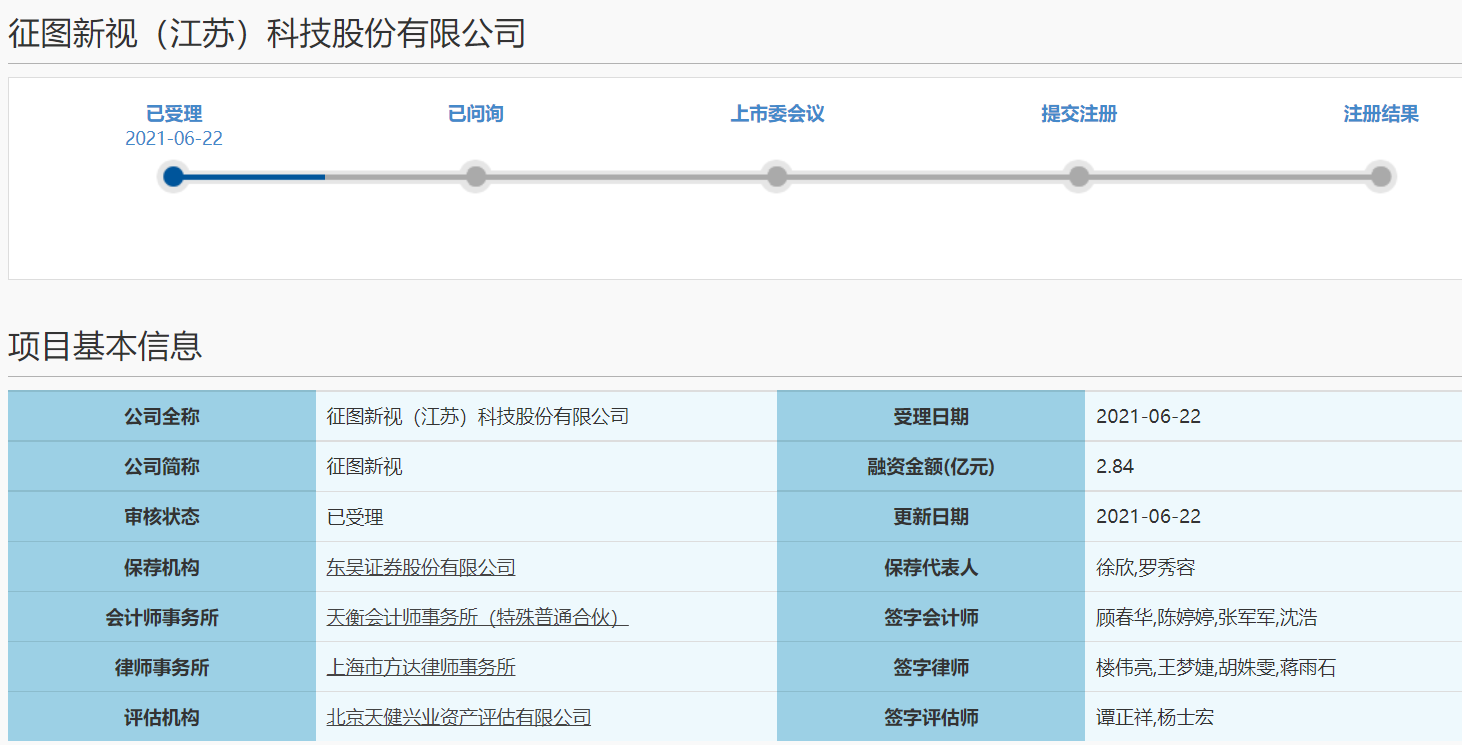This screenshot has height=745, width=1462.
Task: Click the 签字律师 header cell
Action: point(931,667)
